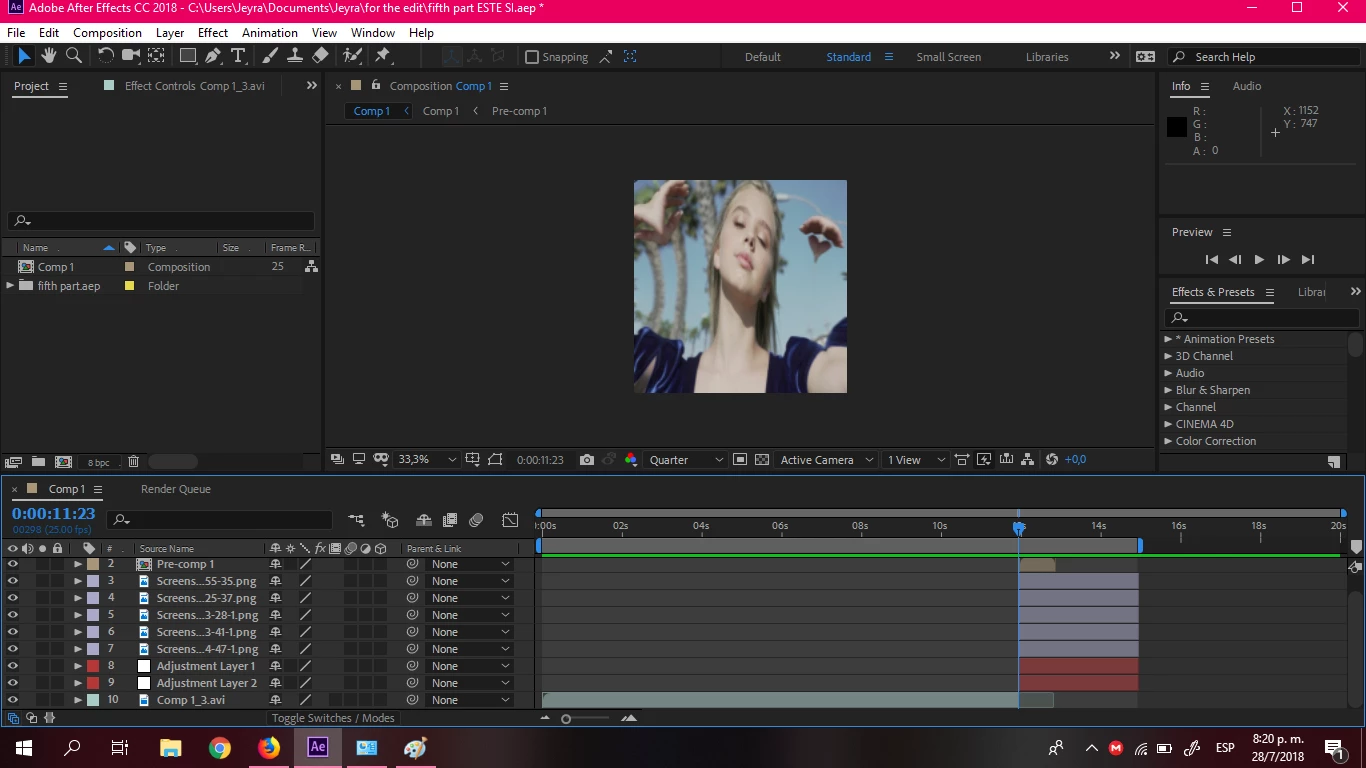
Task: Open the Composition menu
Action: [107, 33]
